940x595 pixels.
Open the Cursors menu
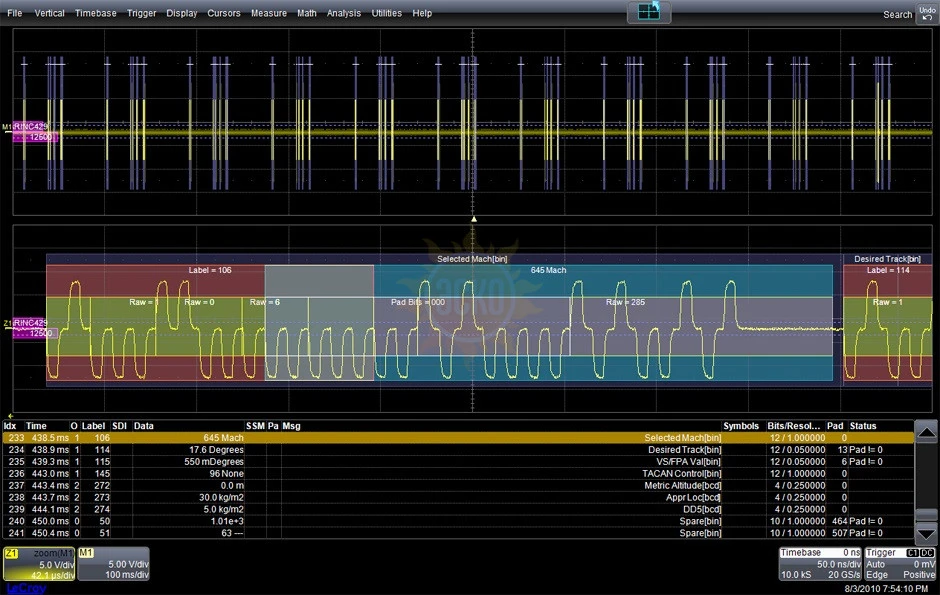[x=224, y=13]
